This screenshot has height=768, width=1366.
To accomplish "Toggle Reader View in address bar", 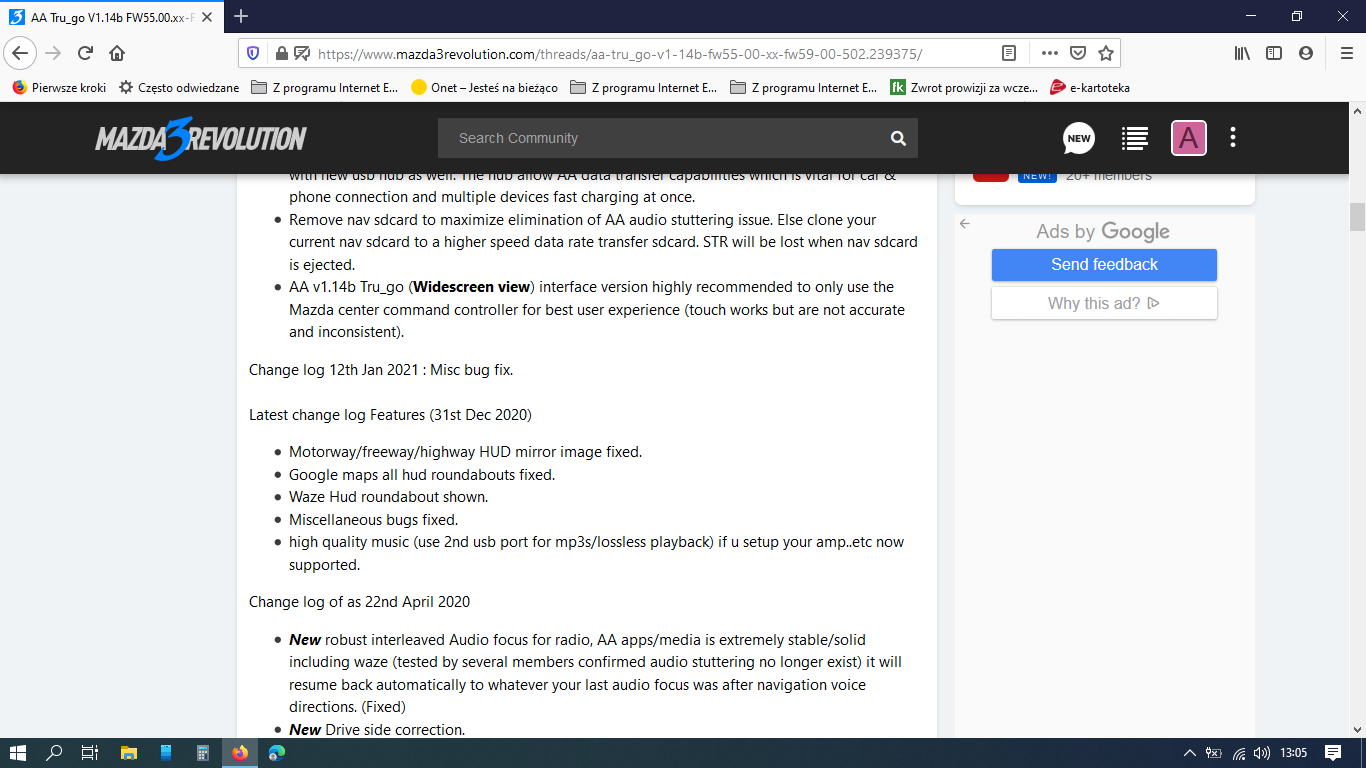I will pyautogui.click(x=1009, y=53).
